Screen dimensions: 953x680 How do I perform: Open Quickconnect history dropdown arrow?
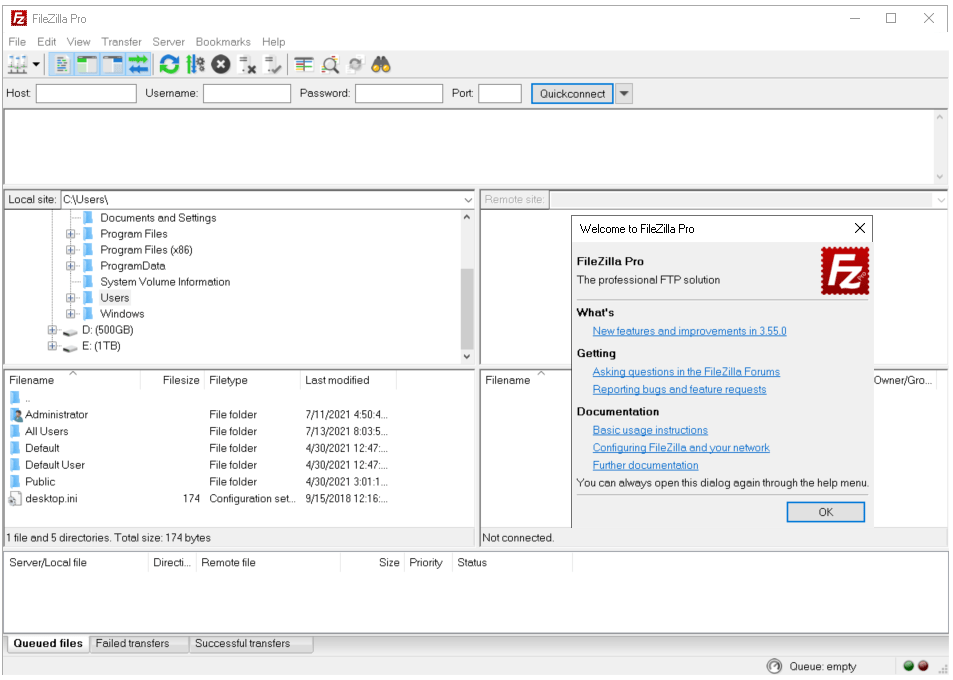[x=624, y=94]
